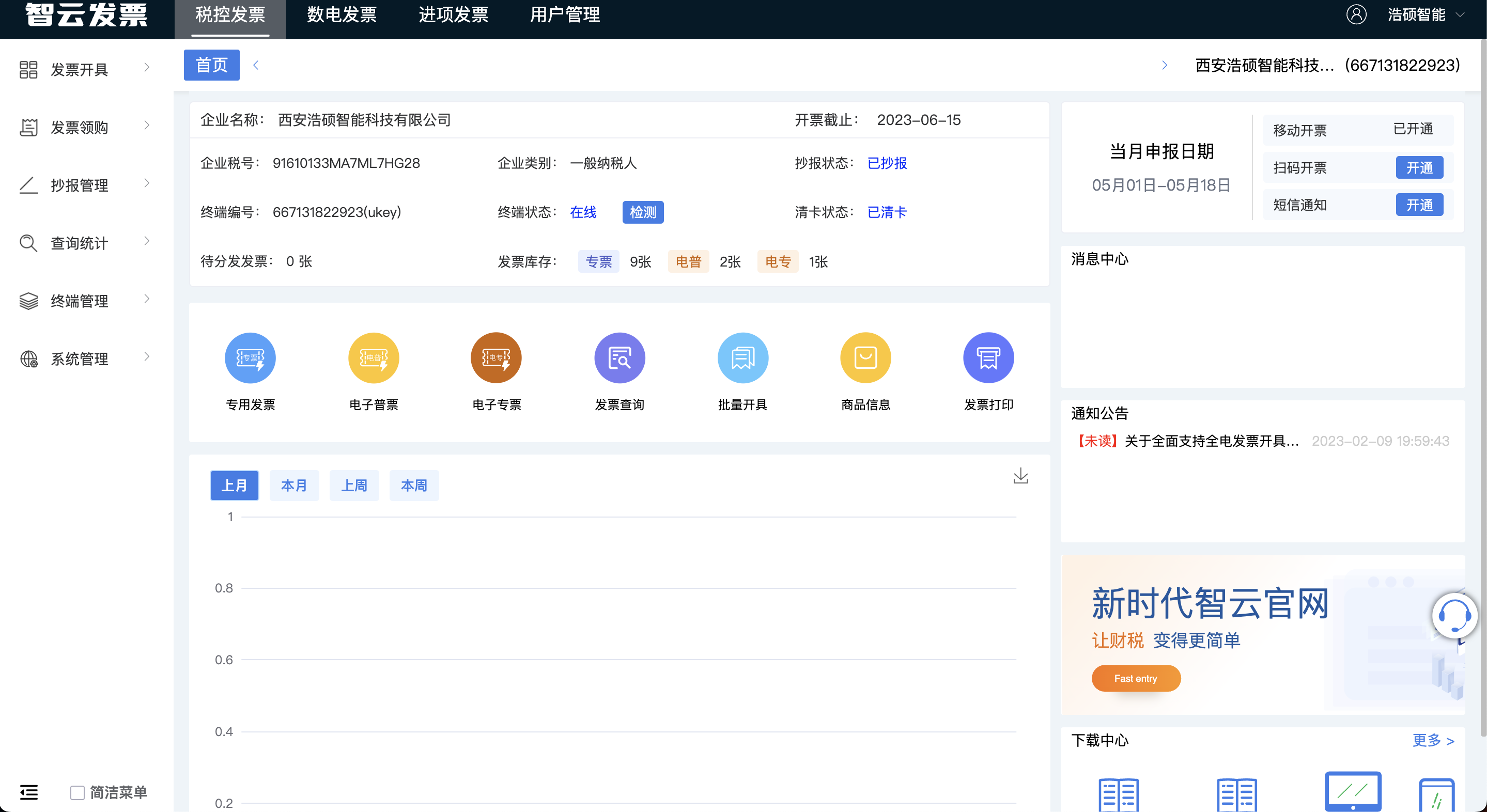This screenshot has width=1487, height=812.
Task: Select the 首页 tab
Action: point(212,65)
